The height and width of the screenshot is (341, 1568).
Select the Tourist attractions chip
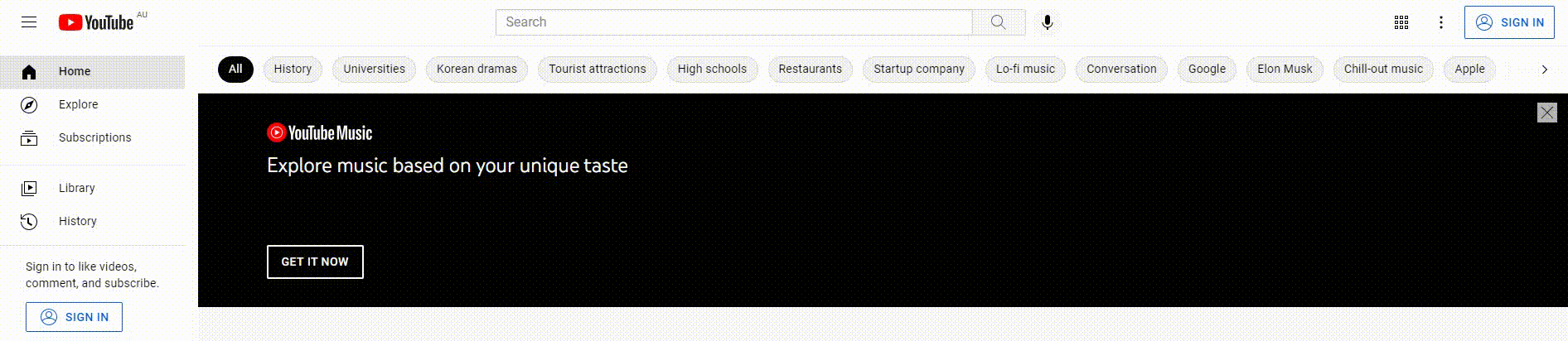[x=597, y=70]
